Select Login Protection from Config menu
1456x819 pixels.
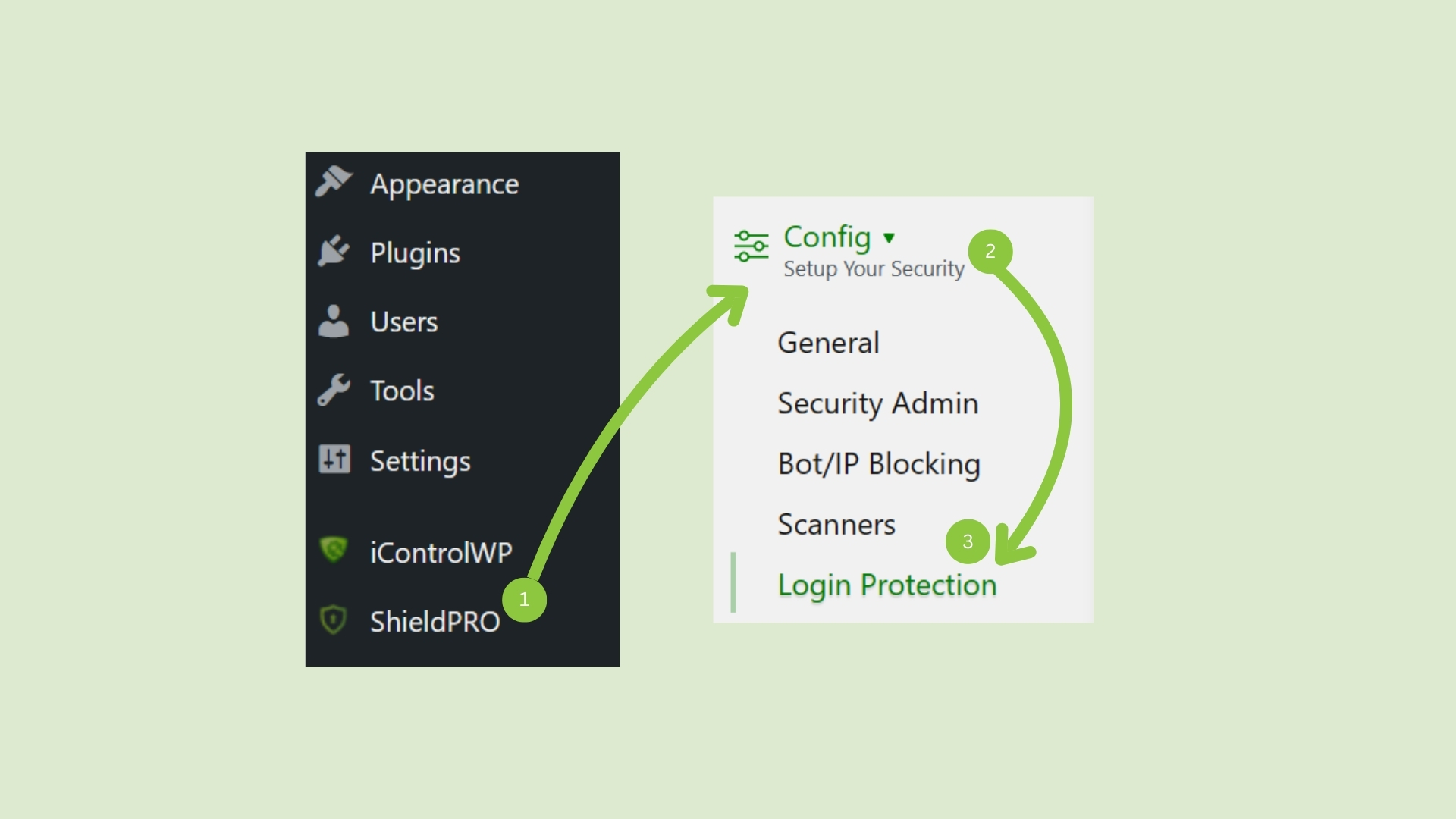[886, 584]
